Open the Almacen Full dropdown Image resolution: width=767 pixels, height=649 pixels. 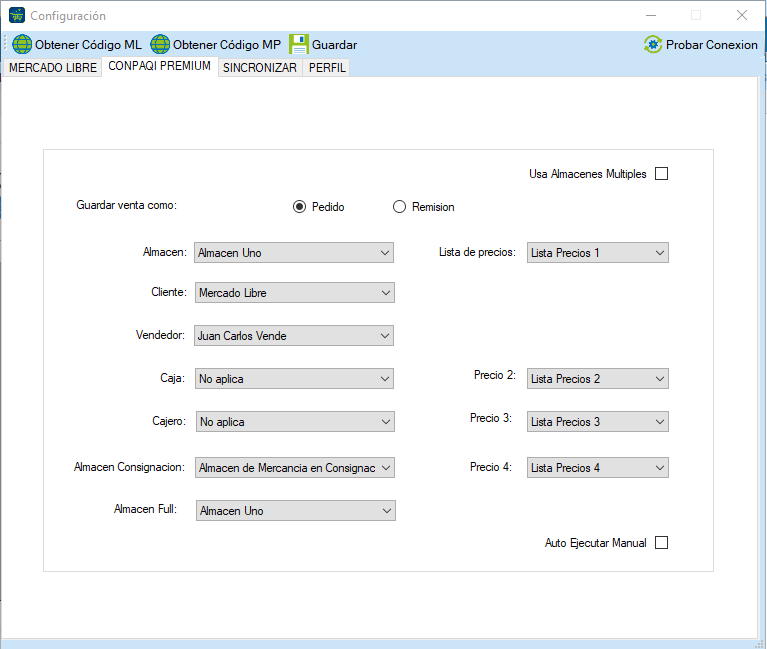click(x=296, y=511)
